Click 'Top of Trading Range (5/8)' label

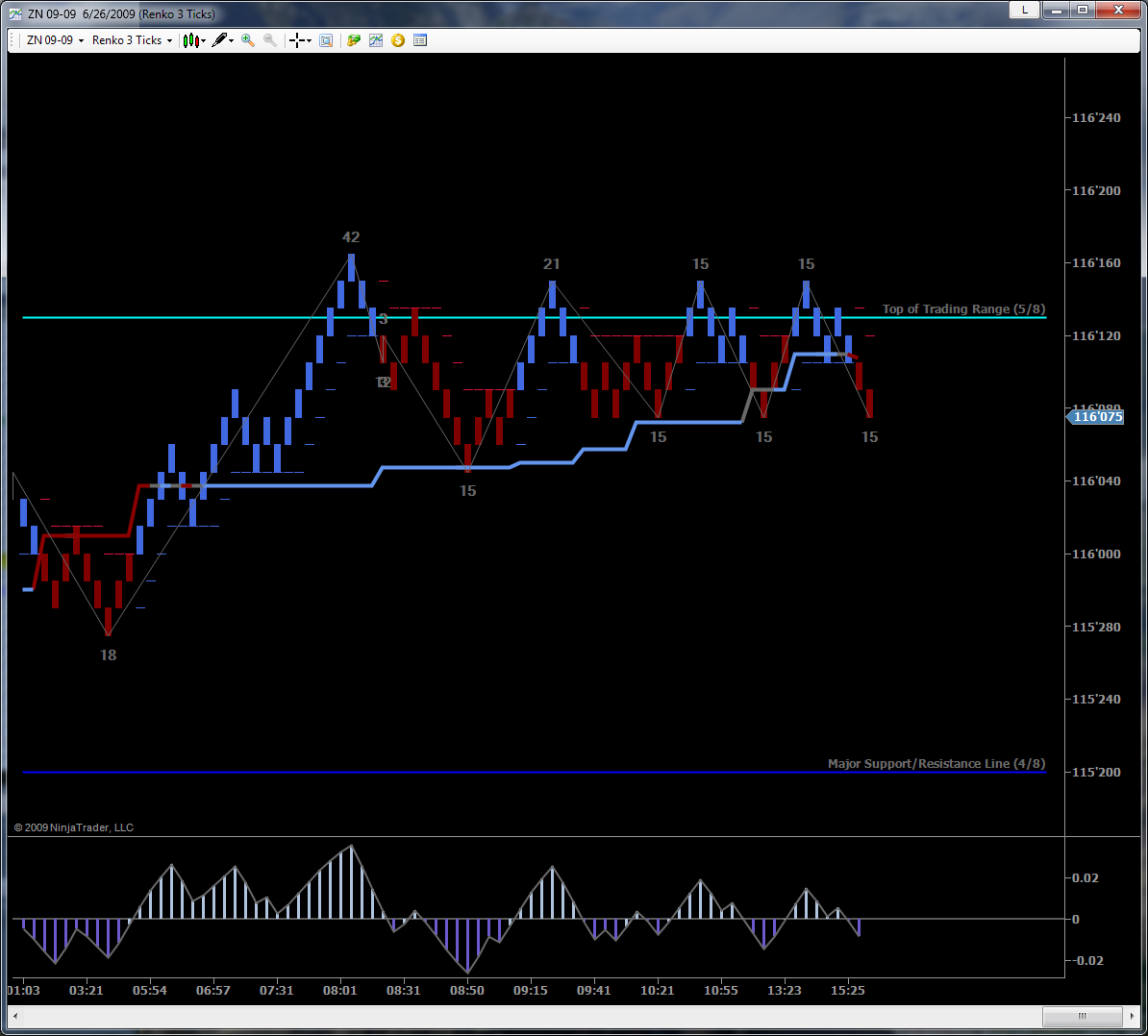(963, 308)
